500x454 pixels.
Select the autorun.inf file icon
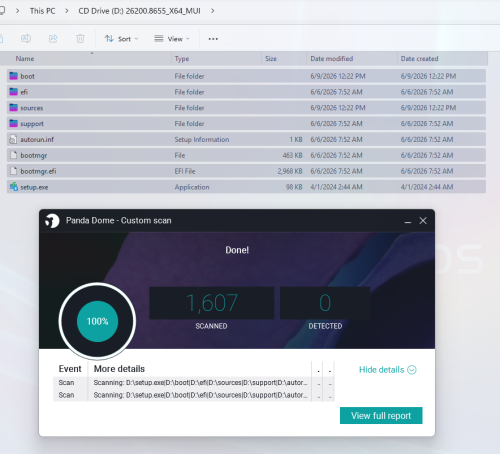click(x=13, y=139)
